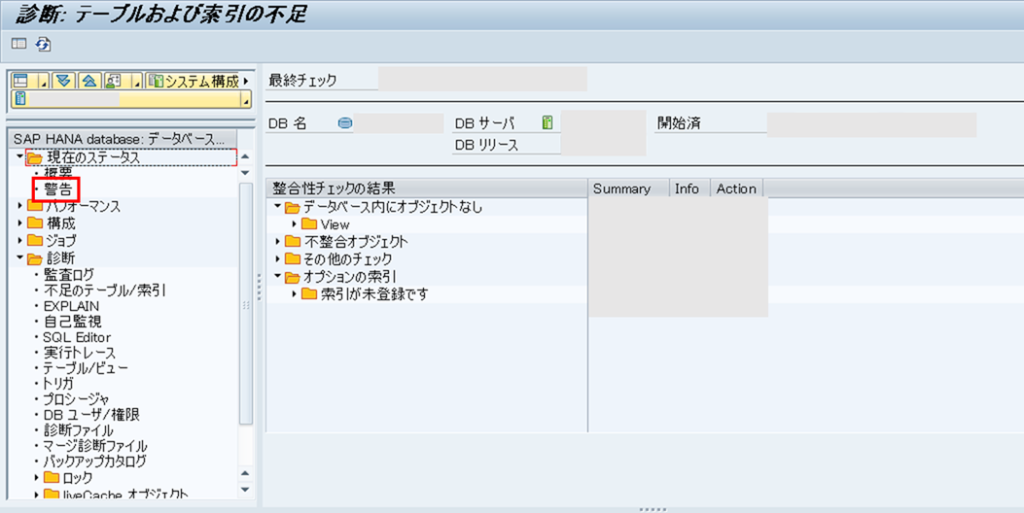This screenshot has height=513, width=1024.
Task: Open the 不足のテーブル/索引 node
Action: tap(104, 290)
